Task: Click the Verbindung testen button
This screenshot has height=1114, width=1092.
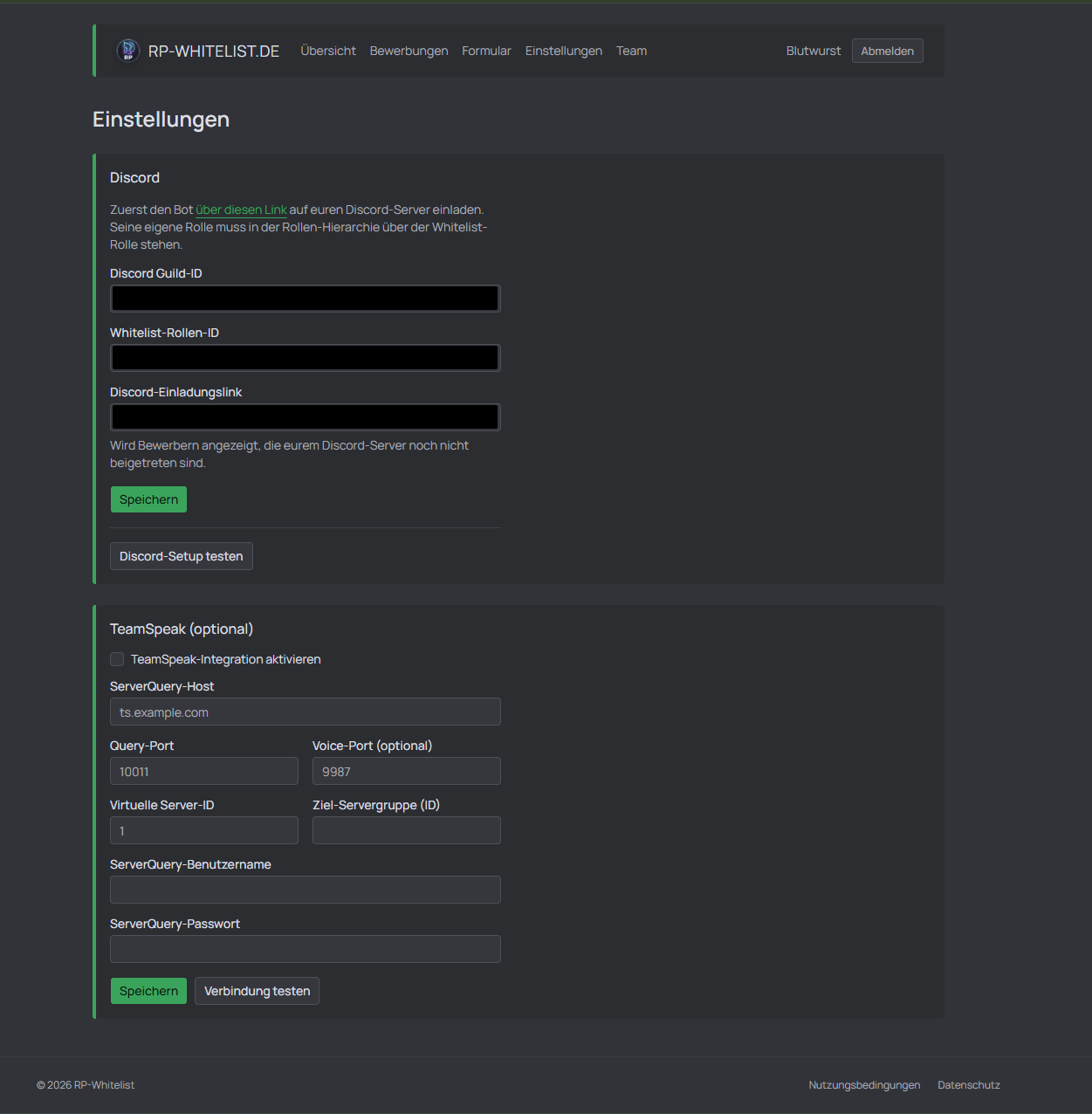Action: click(257, 991)
